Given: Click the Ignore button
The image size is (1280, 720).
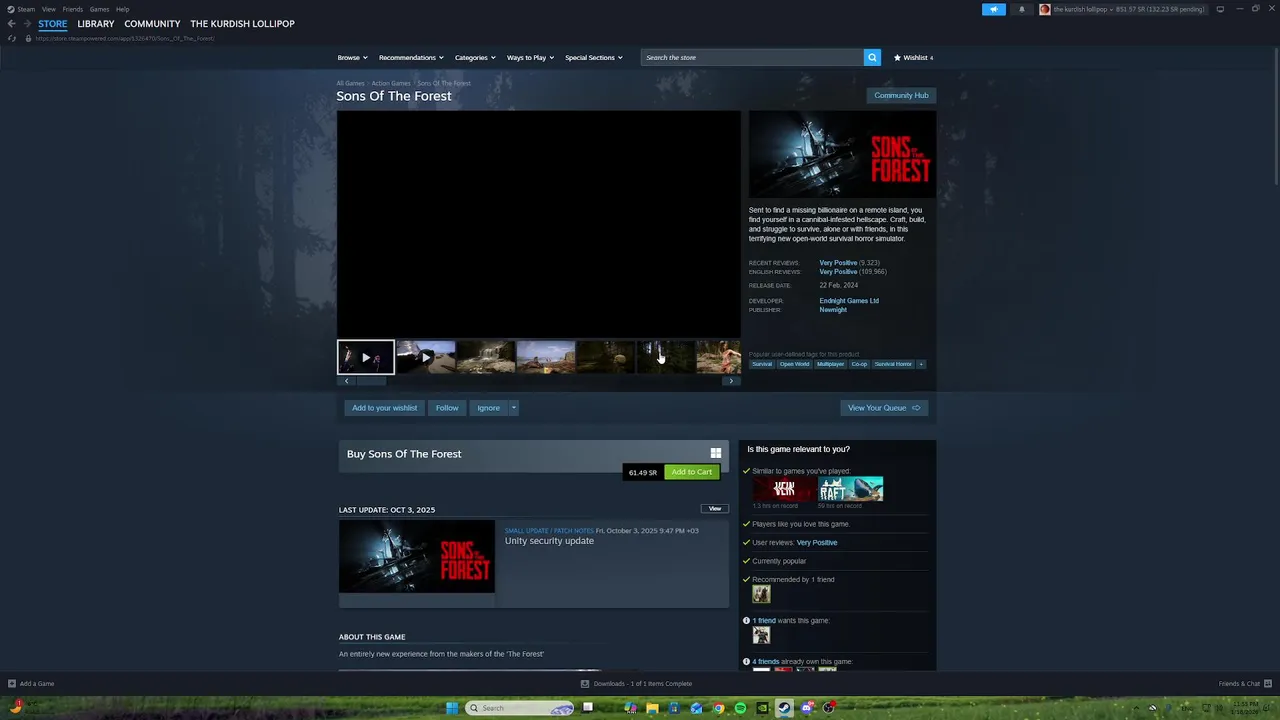Looking at the screenshot, I should (x=488, y=408).
